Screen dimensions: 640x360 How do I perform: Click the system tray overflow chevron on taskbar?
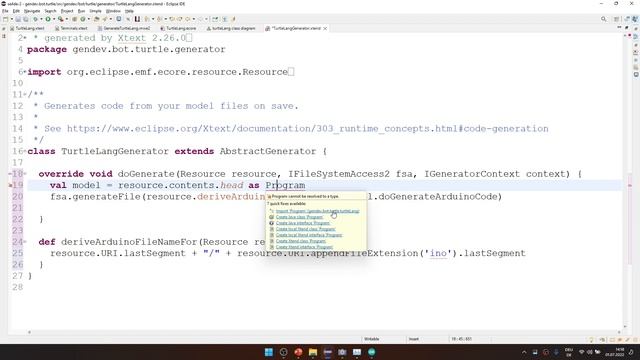click(524, 352)
